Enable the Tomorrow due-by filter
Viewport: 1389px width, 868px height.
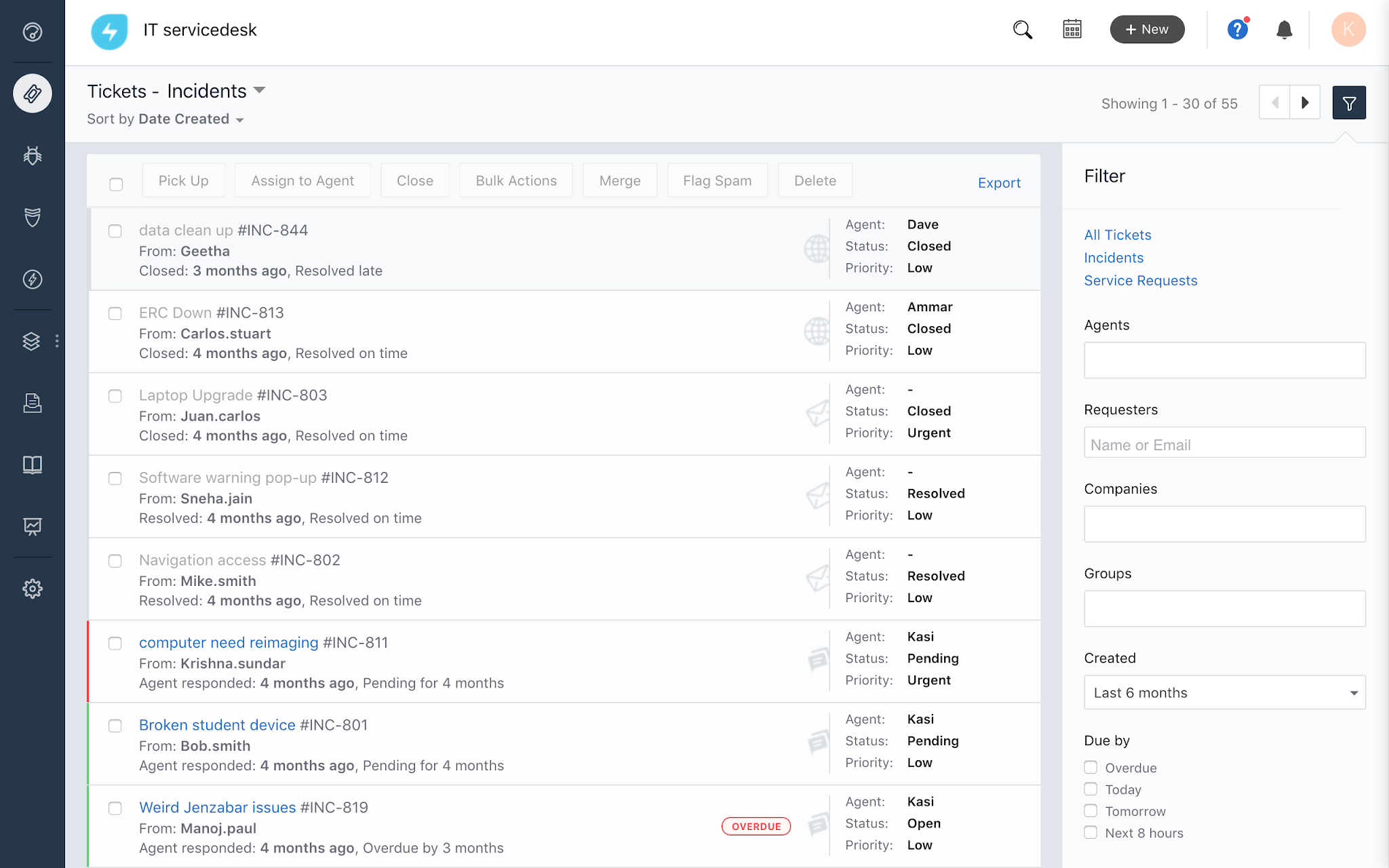[x=1091, y=811]
